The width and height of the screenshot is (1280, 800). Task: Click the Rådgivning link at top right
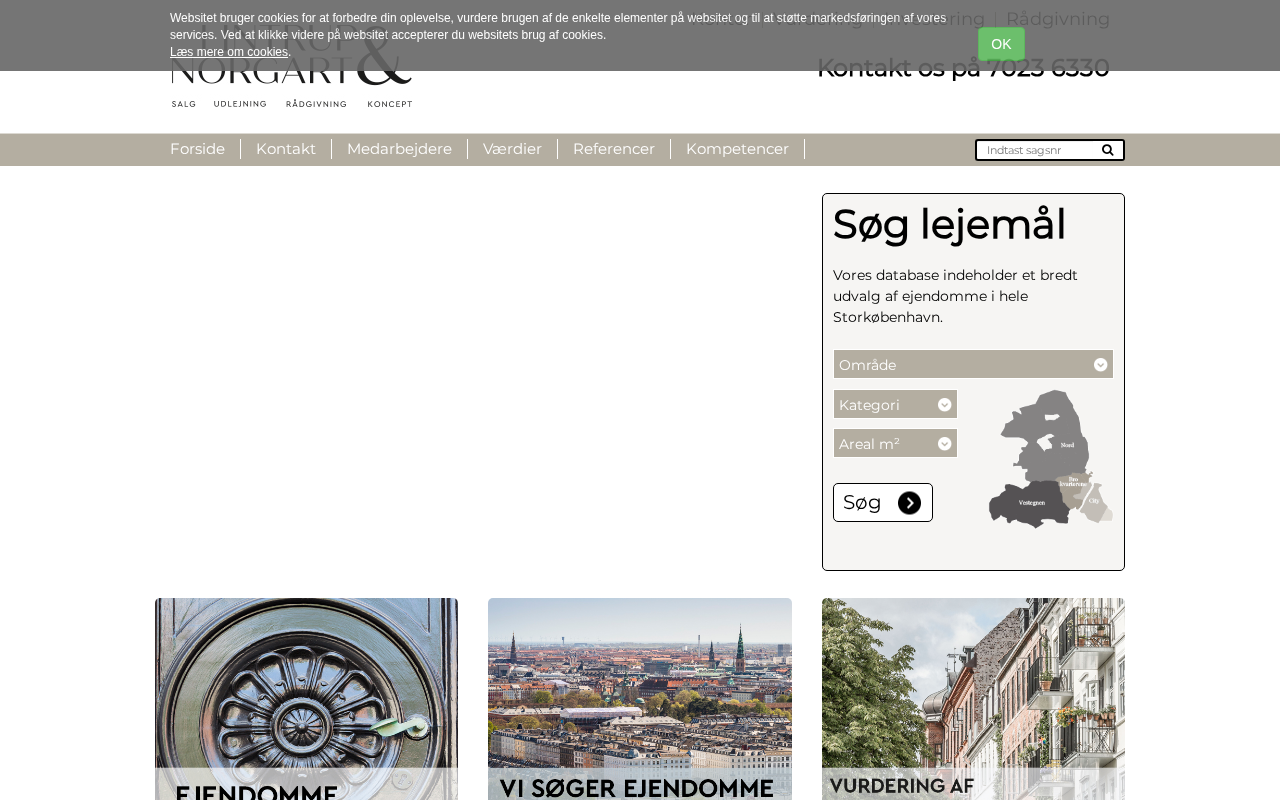[x=1058, y=19]
